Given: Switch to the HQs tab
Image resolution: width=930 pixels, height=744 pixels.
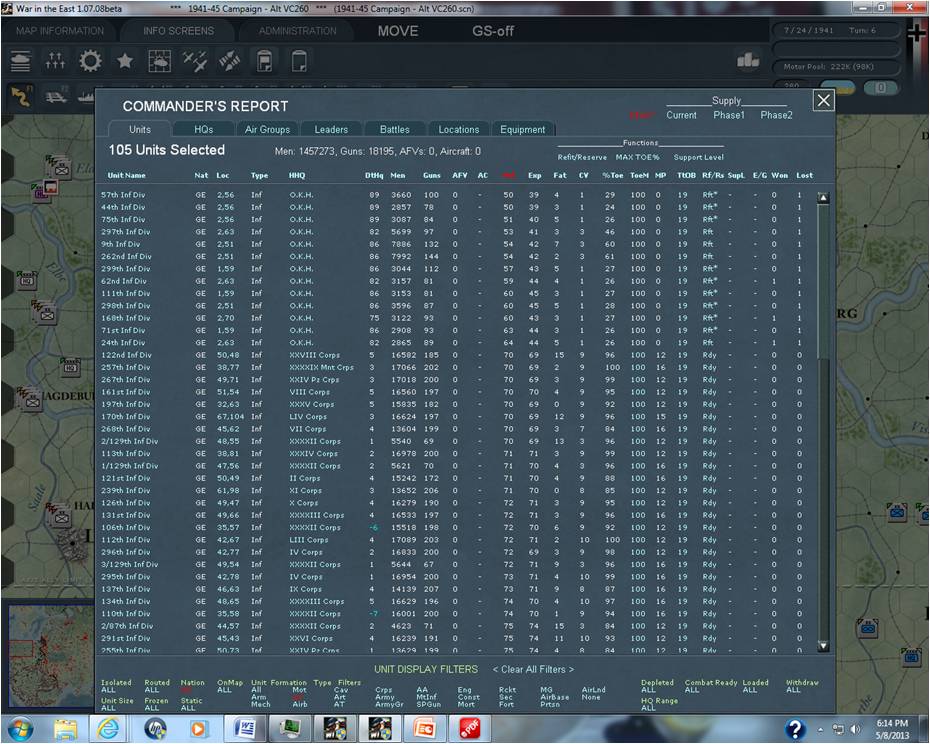Looking at the screenshot, I should [x=203, y=129].
